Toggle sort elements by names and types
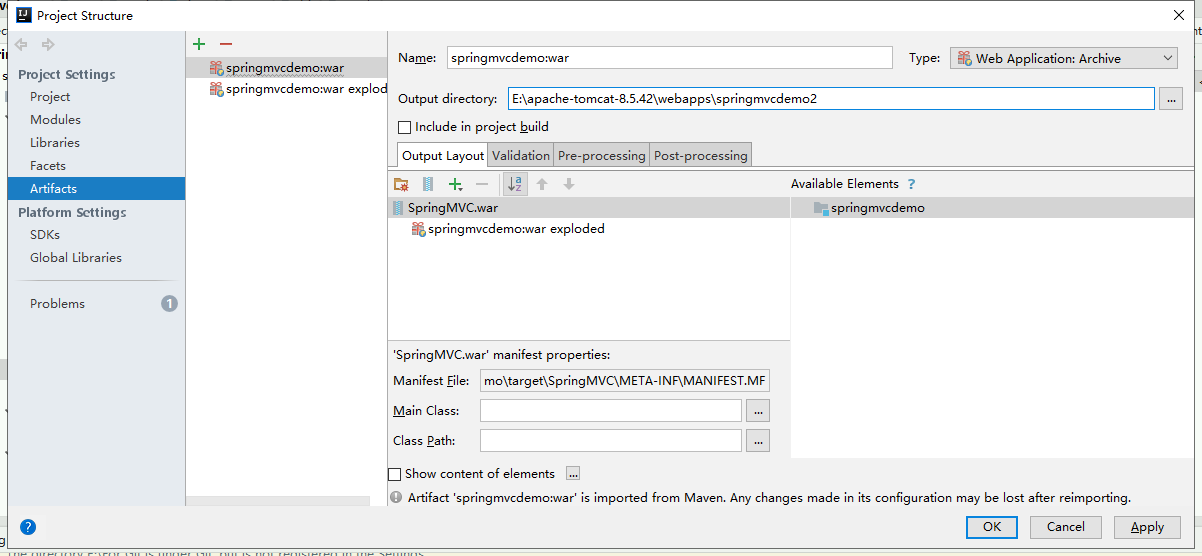The image size is (1202, 556). click(x=515, y=184)
